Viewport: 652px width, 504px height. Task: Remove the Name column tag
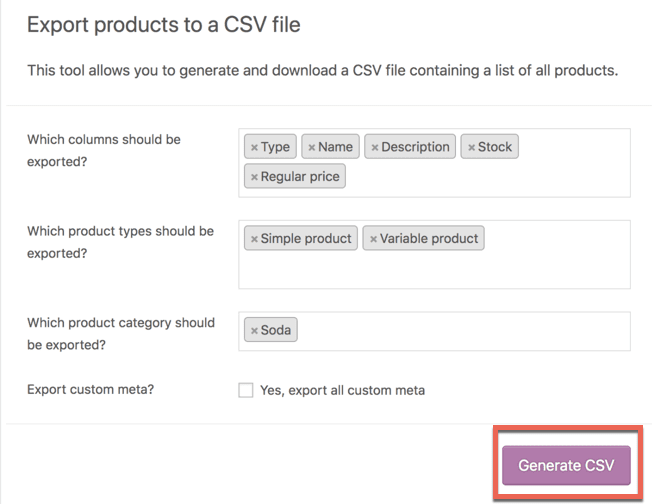pos(312,148)
